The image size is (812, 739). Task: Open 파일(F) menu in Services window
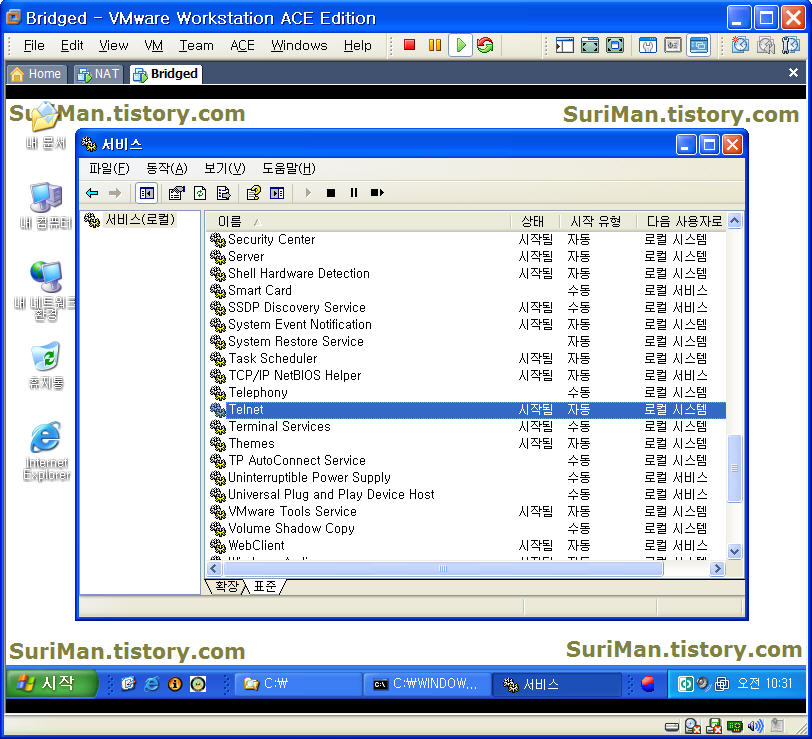click(109, 168)
